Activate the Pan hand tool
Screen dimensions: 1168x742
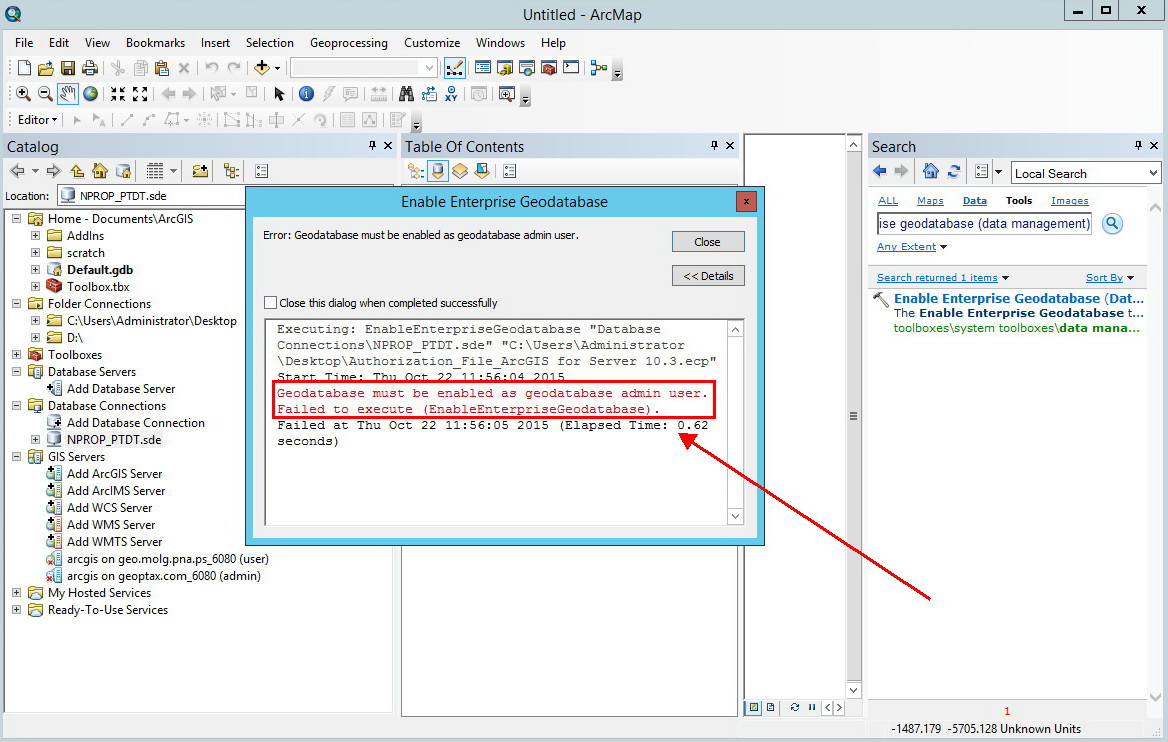pyautogui.click(x=68, y=94)
